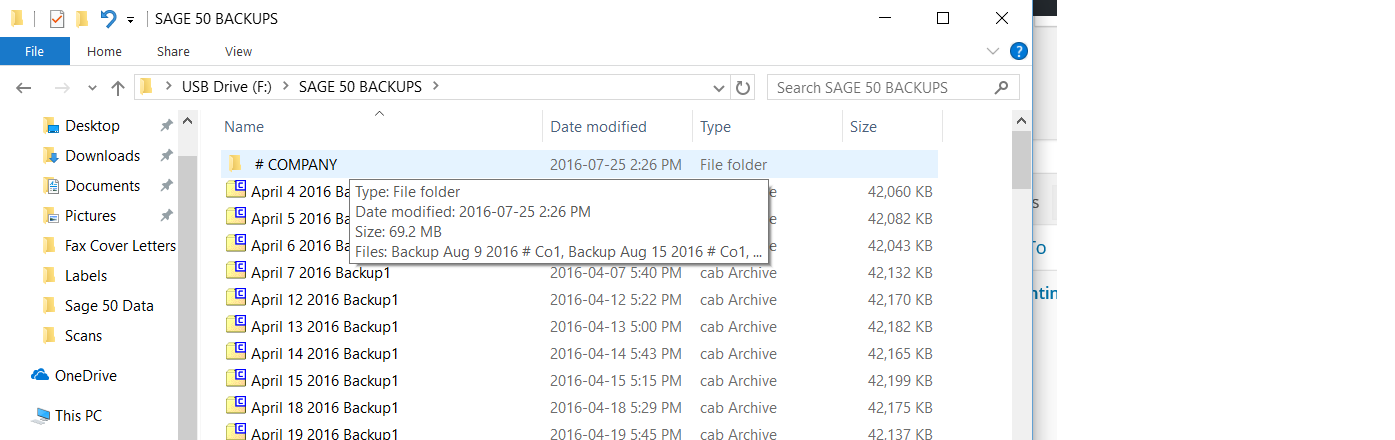Click the OneDrive cloud icon

pyautogui.click(x=40, y=376)
